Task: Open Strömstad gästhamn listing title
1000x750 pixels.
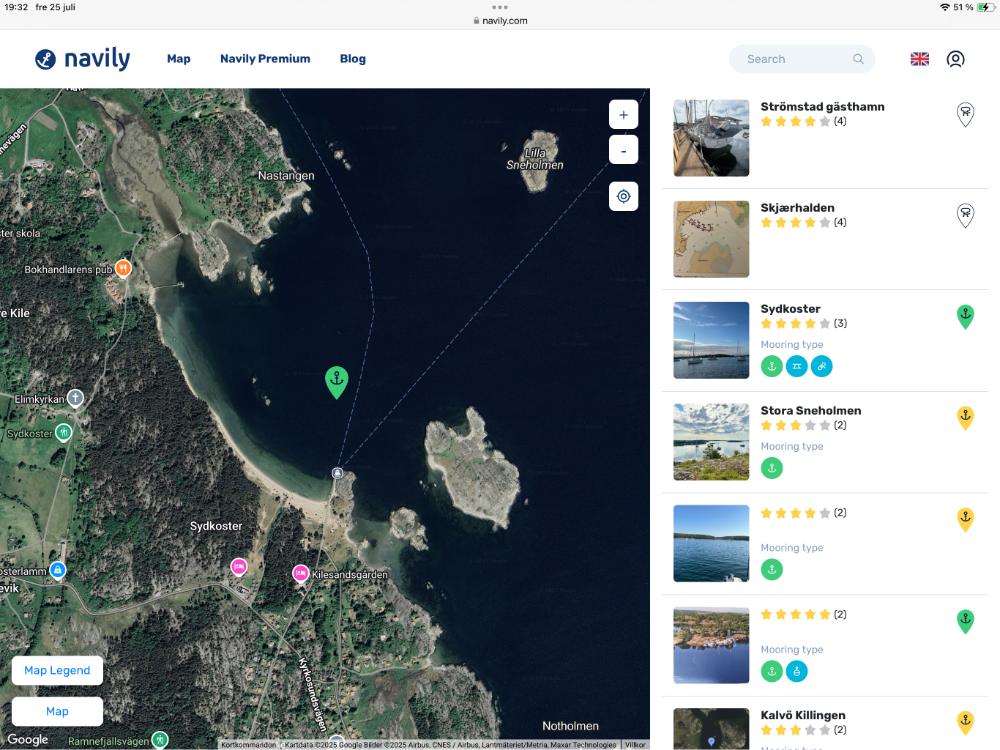Action: (822, 107)
